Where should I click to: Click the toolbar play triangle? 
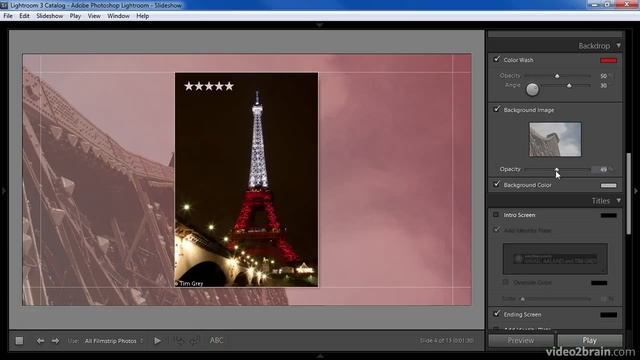[x=158, y=340]
